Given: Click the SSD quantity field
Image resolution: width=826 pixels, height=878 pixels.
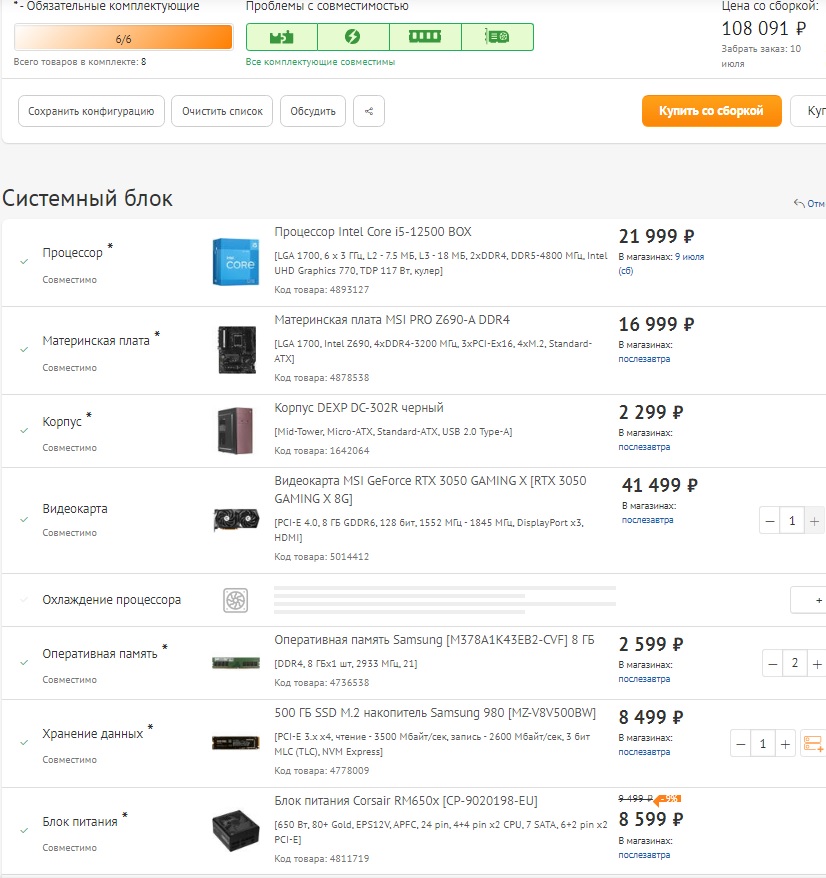Looking at the screenshot, I should (763, 744).
